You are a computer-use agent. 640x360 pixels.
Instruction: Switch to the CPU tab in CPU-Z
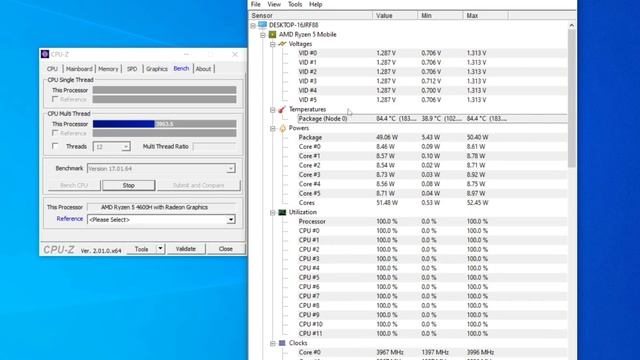[x=52, y=69]
